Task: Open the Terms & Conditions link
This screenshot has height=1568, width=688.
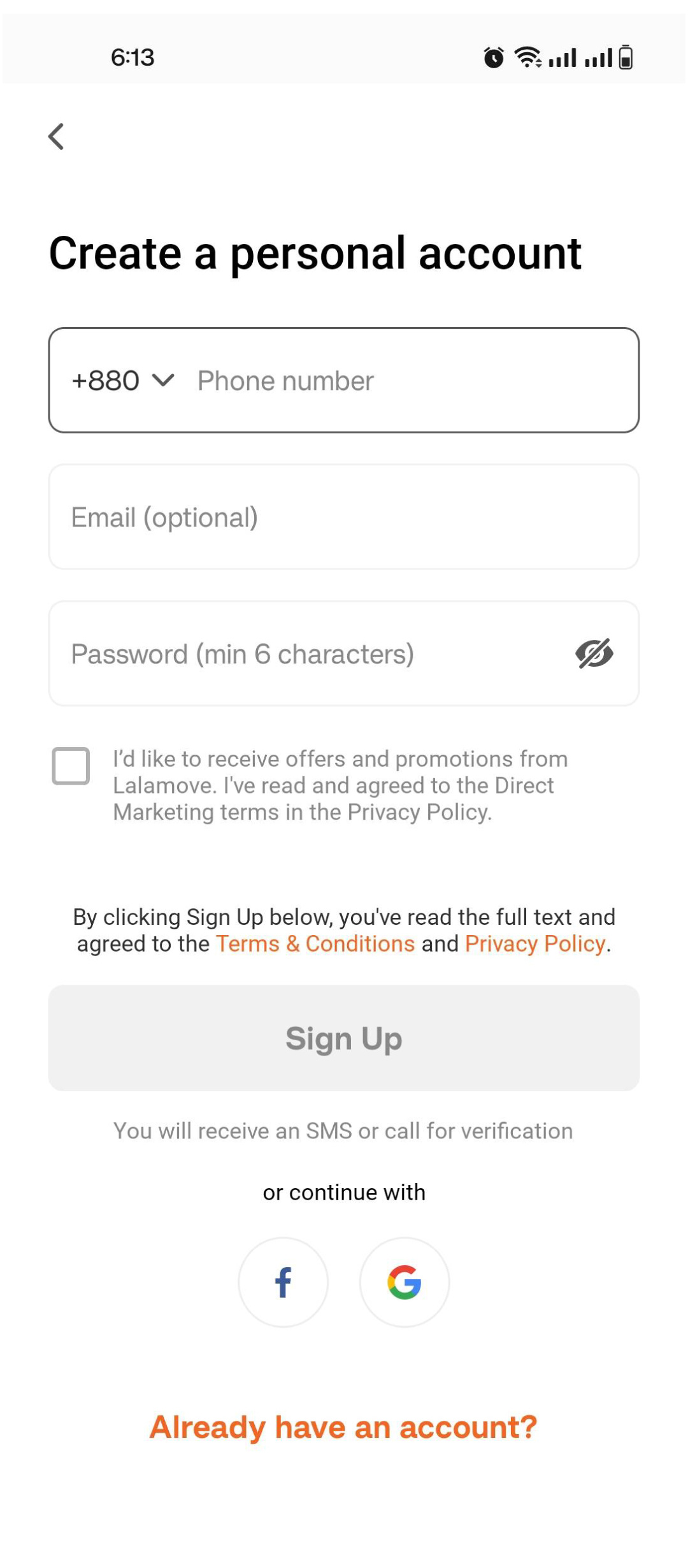Action: 315,944
